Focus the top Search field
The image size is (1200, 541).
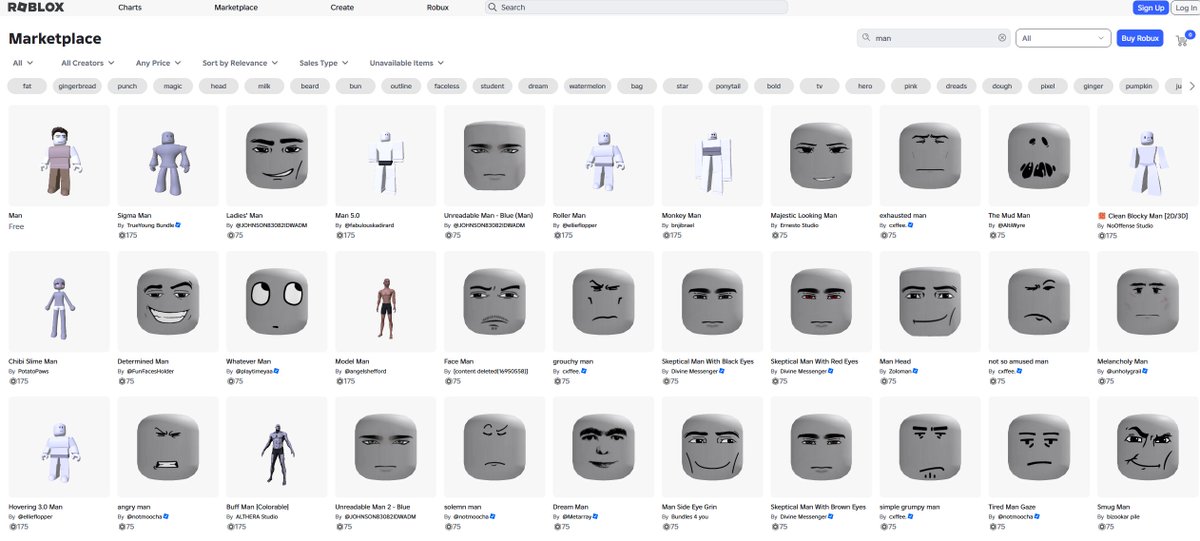click(636, 7)
